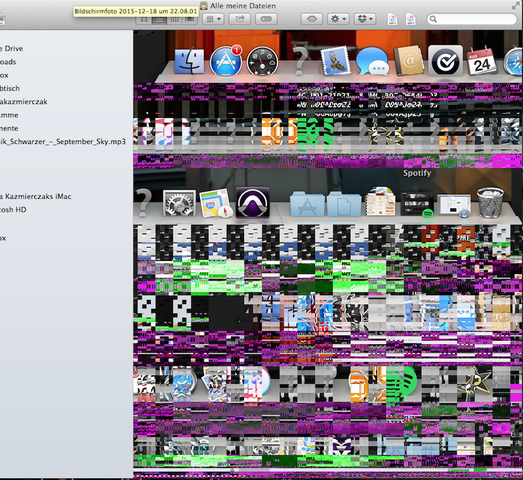Open the Share toolbar button
Screen dimensions: 523x480
[x=239, y=19]
